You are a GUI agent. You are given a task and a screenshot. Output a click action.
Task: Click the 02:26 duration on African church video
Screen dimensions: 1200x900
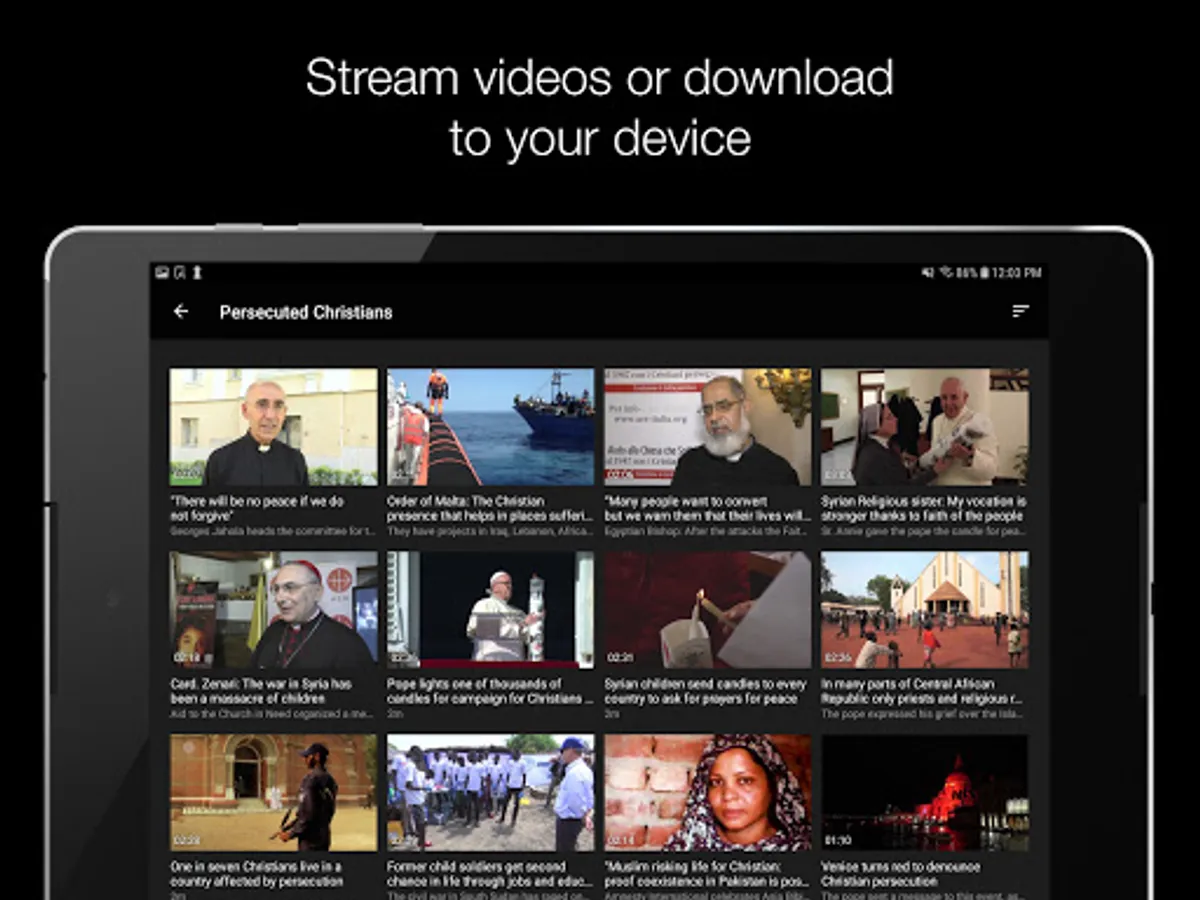click(x=837, y=657)
